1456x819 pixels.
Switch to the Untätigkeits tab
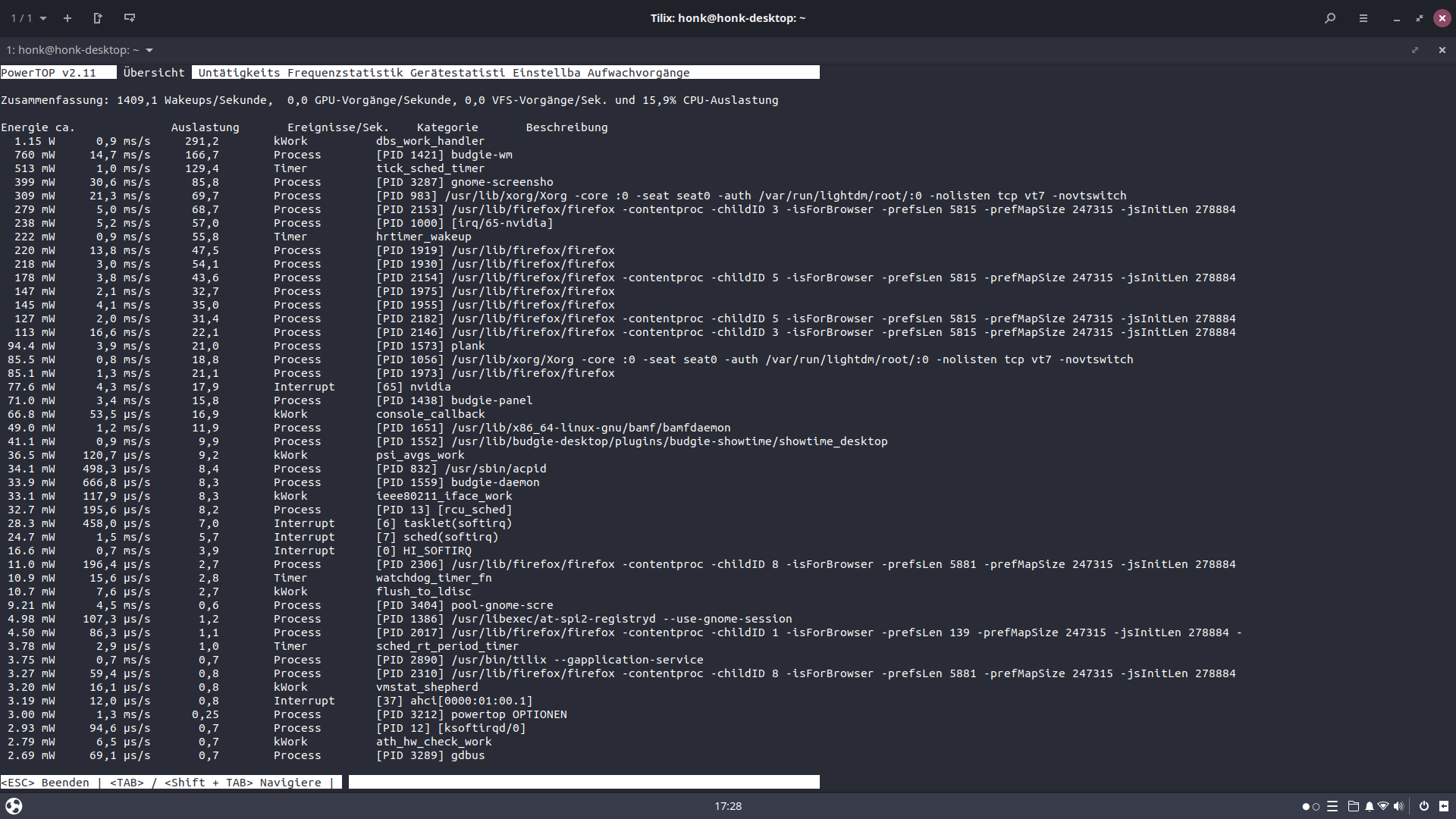[240, 73]
